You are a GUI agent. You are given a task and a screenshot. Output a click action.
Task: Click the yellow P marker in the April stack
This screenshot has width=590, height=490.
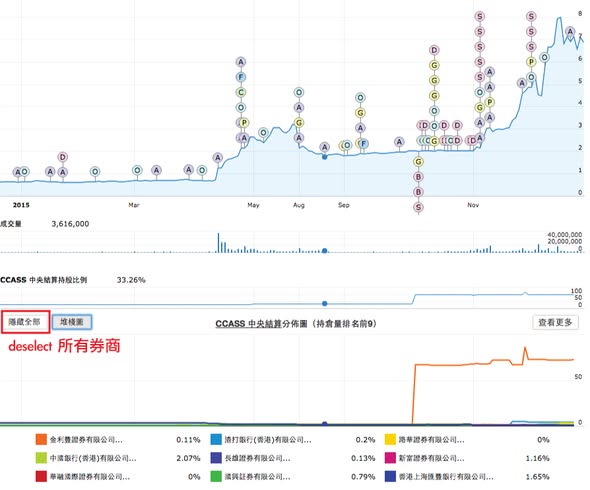[244, 123]
